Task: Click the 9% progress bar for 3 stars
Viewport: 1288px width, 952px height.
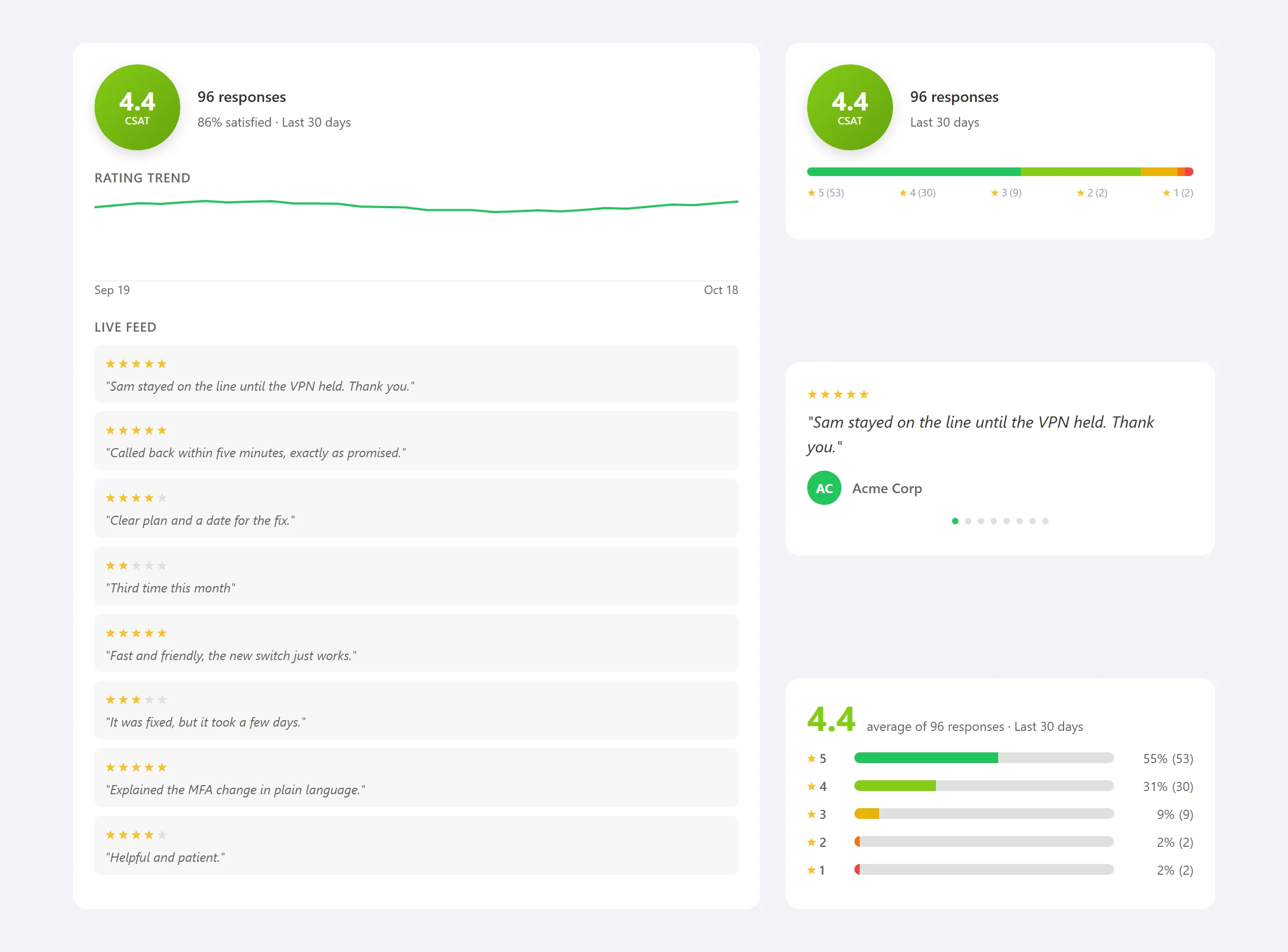Action: point(984,814)
